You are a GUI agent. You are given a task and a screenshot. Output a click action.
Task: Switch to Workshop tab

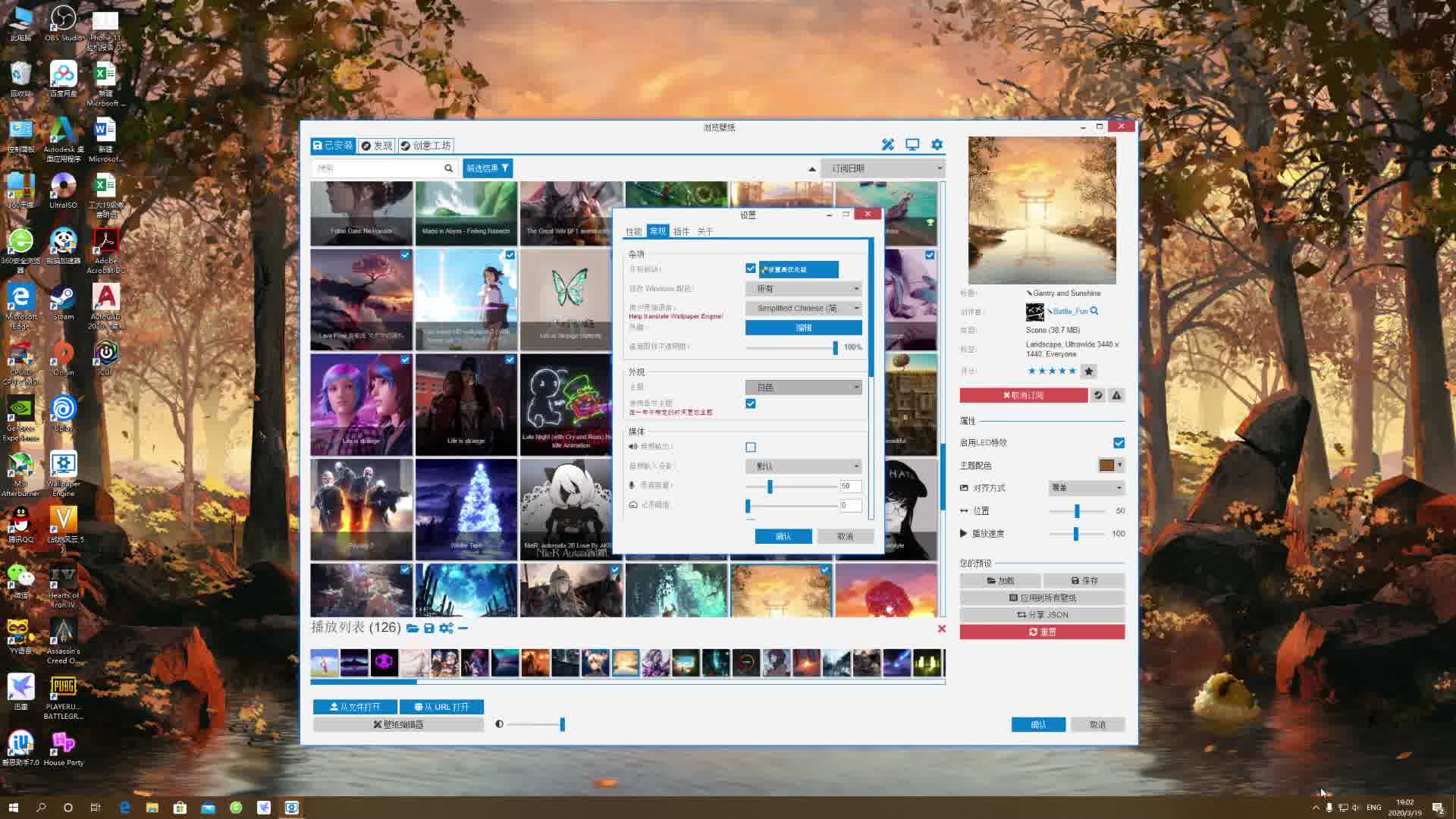pyautogui.click(x=426, y=146)
